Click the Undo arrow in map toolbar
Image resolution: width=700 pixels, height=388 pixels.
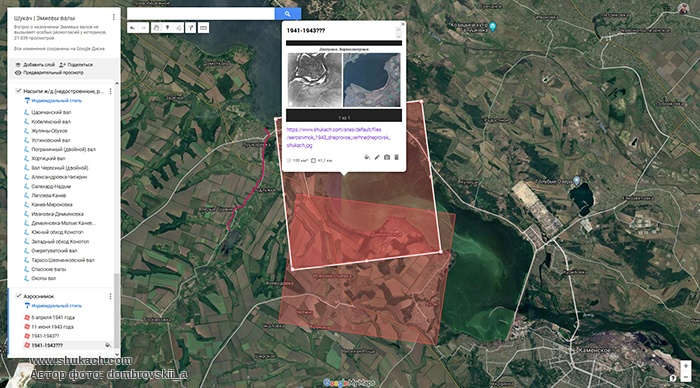tap(132, 28)
